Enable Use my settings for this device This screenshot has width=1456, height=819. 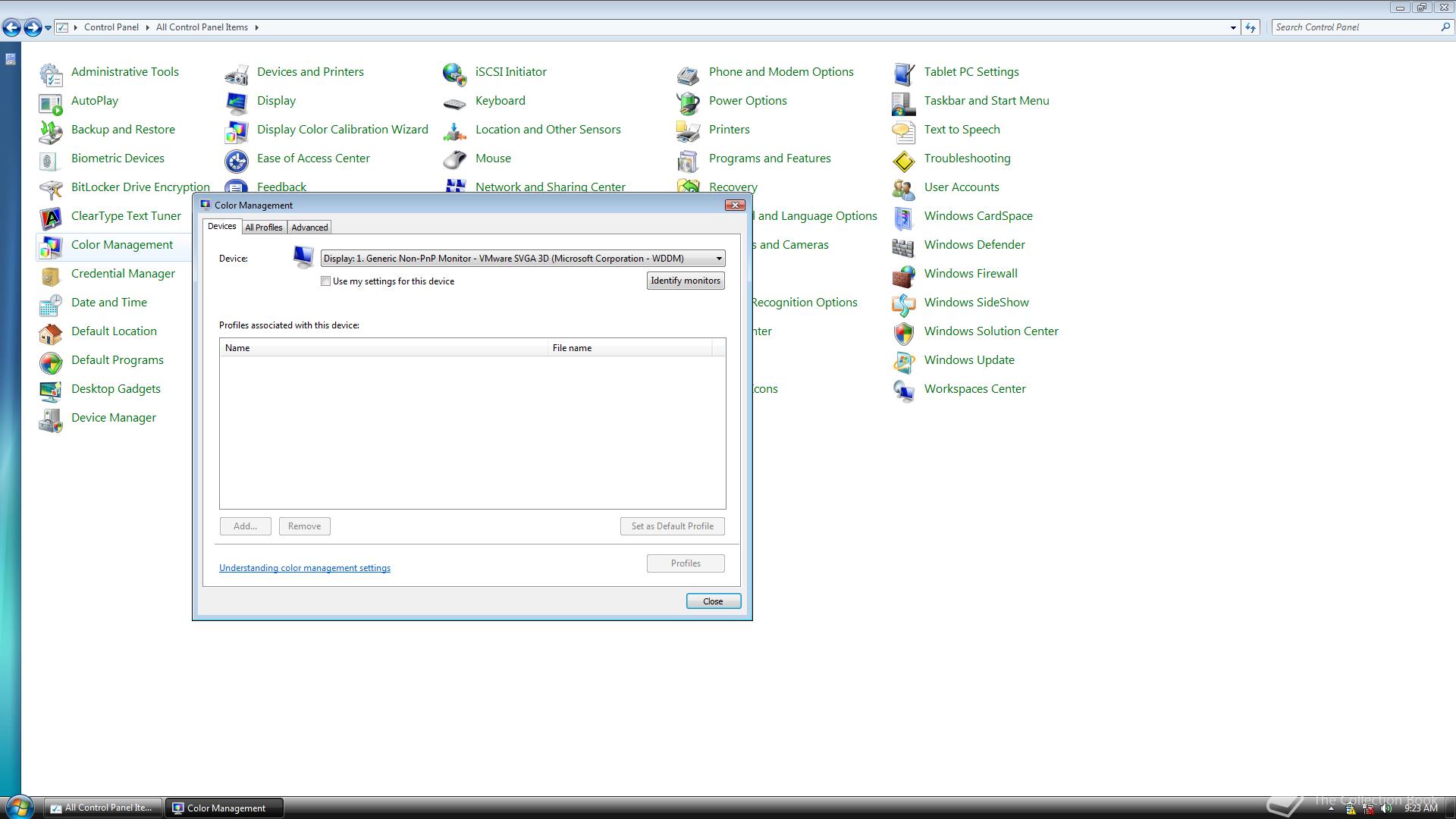click(x=326, y=281)
